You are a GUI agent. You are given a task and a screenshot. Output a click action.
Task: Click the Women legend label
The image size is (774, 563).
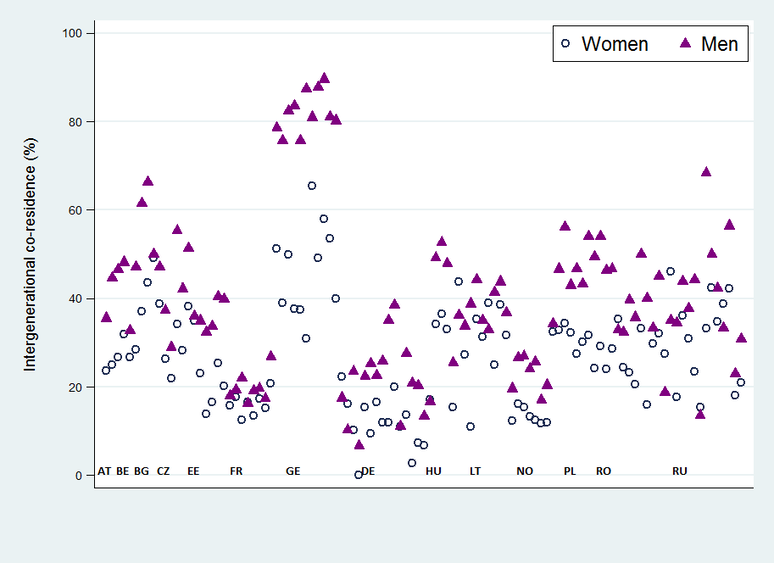pos(615,44)
